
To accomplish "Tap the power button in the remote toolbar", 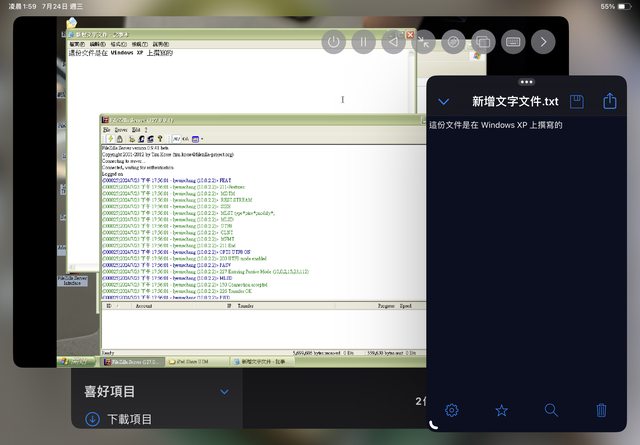I will tap(333, 42).
